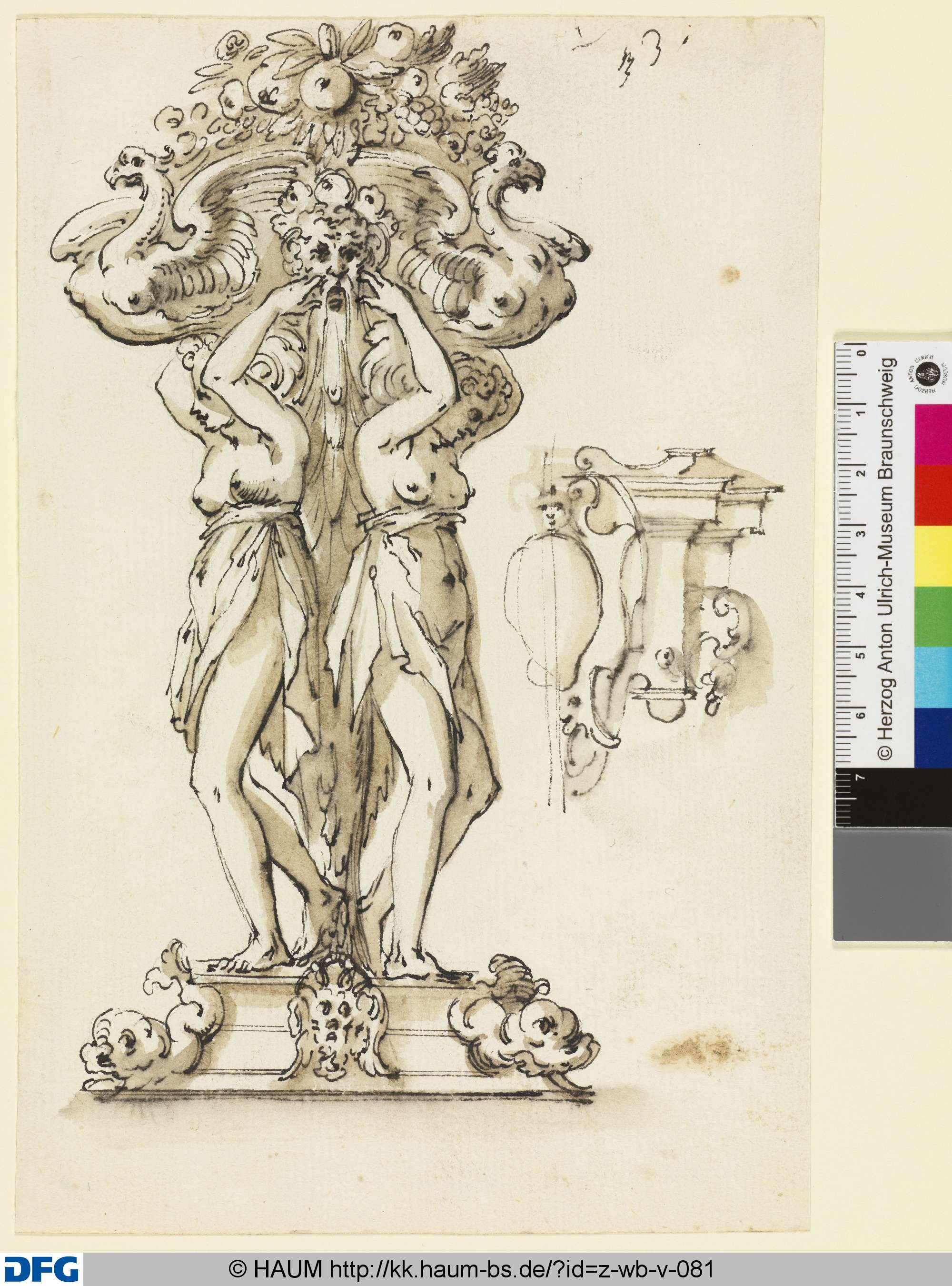Select the yellow color patch

click(933, 556)
